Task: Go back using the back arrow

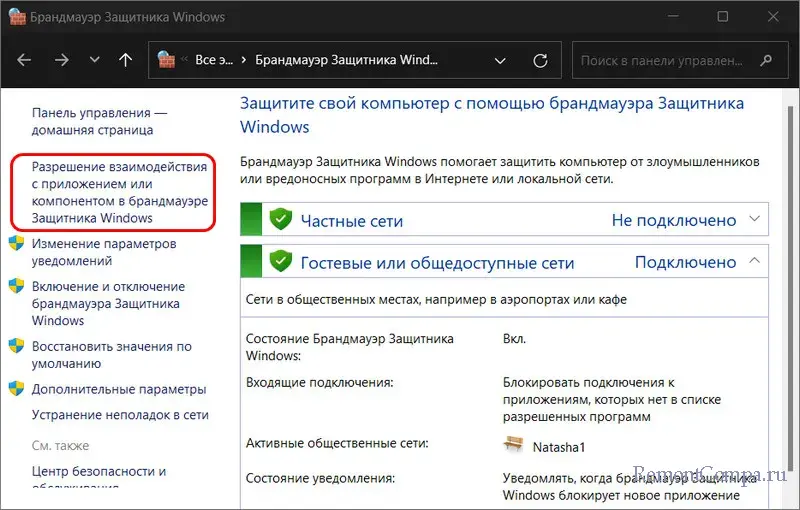Action: [x=24, y=60]
